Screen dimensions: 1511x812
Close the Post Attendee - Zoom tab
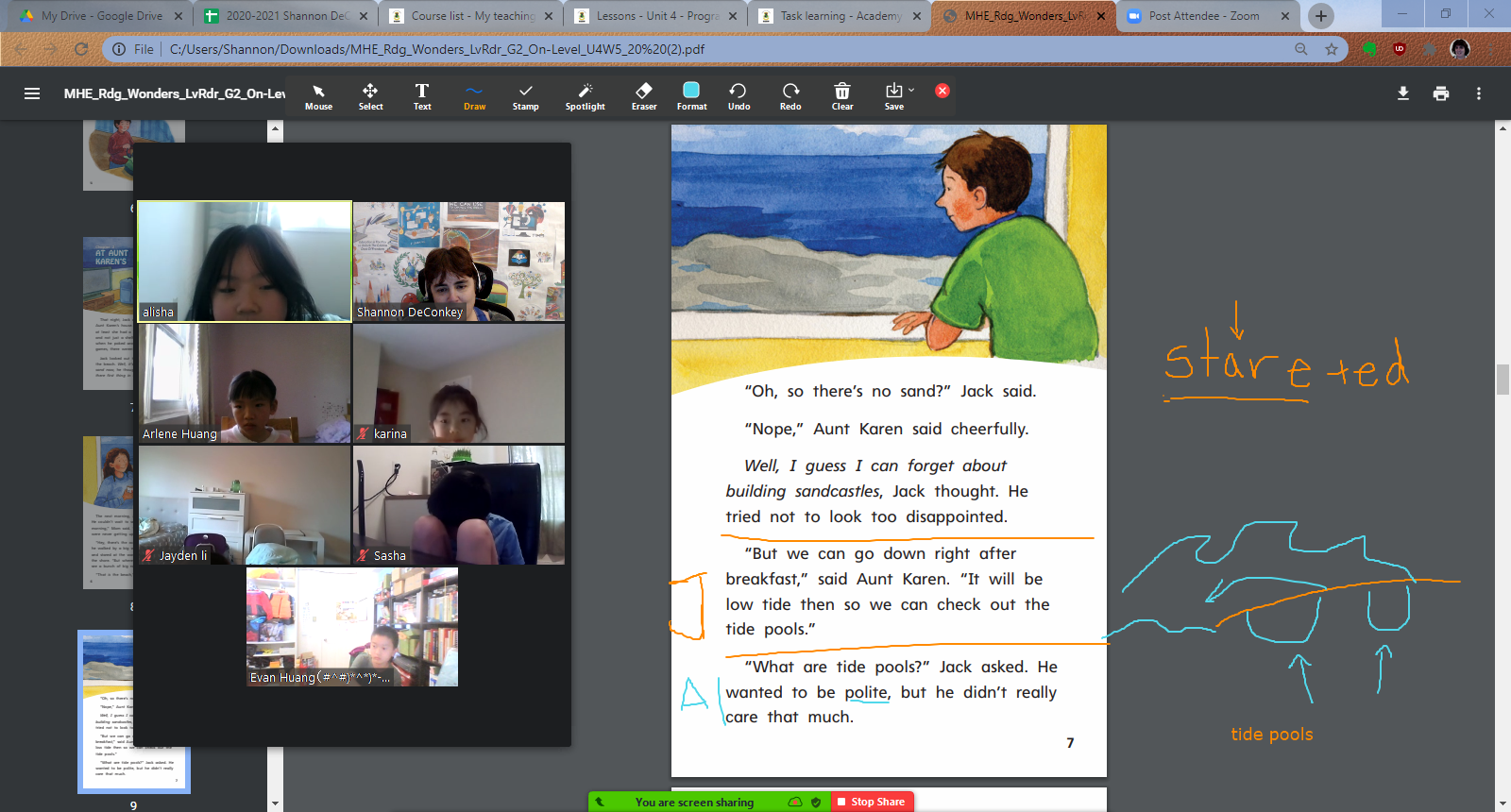click(1284, 16)
